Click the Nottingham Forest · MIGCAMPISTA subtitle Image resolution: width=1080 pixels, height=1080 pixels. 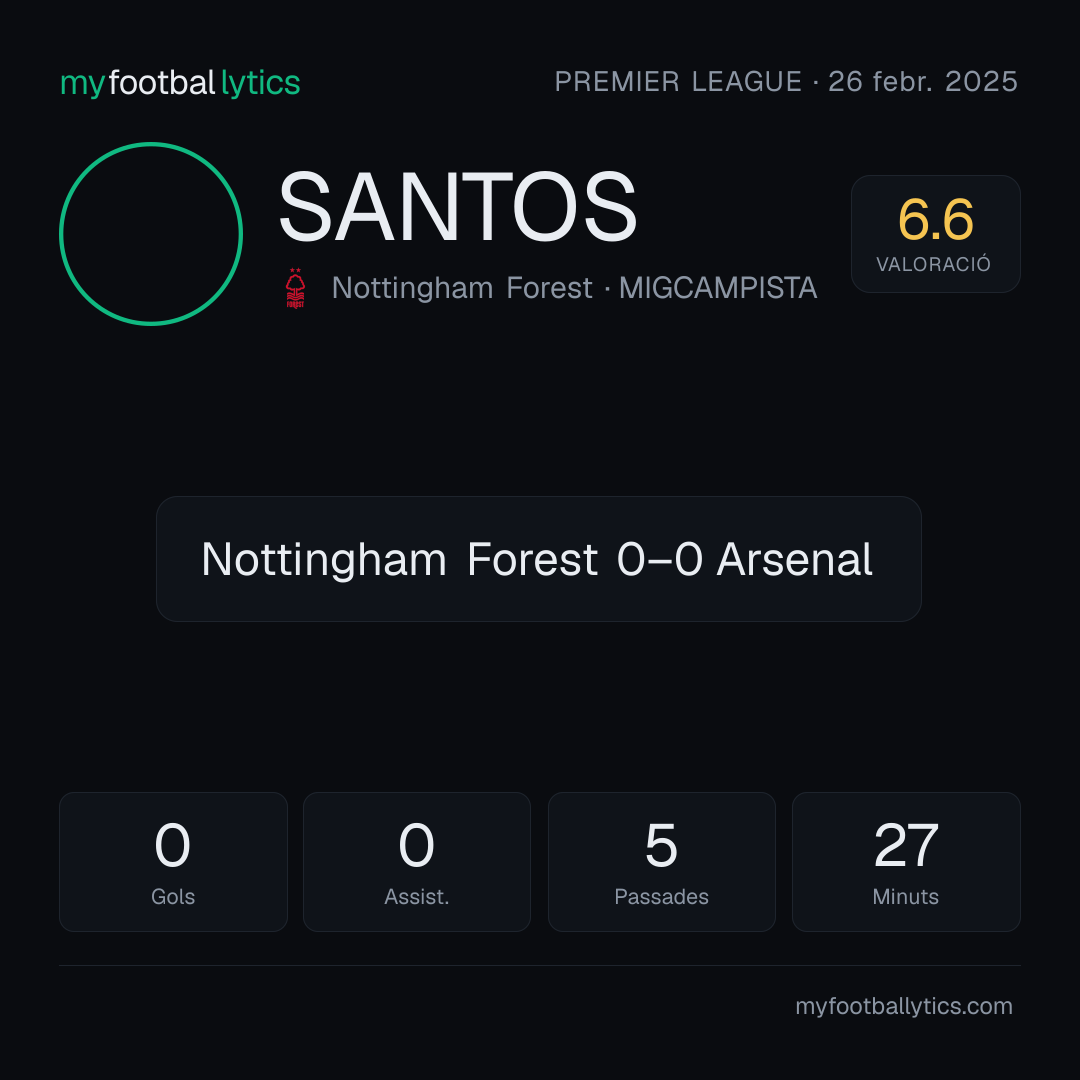coord(574,288)
